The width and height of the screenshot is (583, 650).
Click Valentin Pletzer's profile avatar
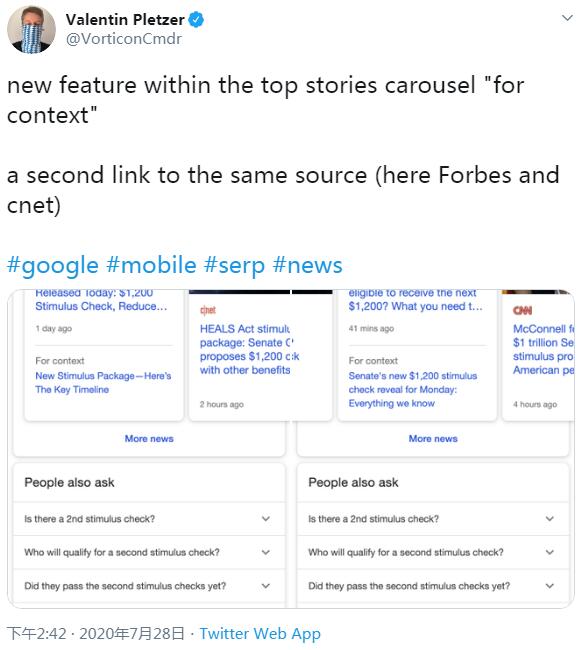point(32,29)
